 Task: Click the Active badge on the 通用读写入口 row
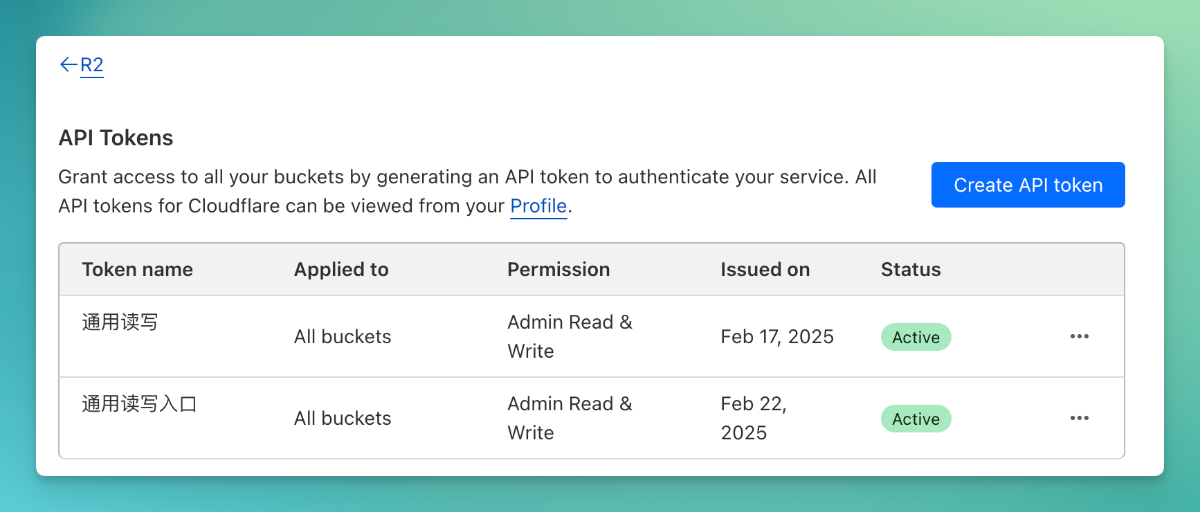pos(916,419)
